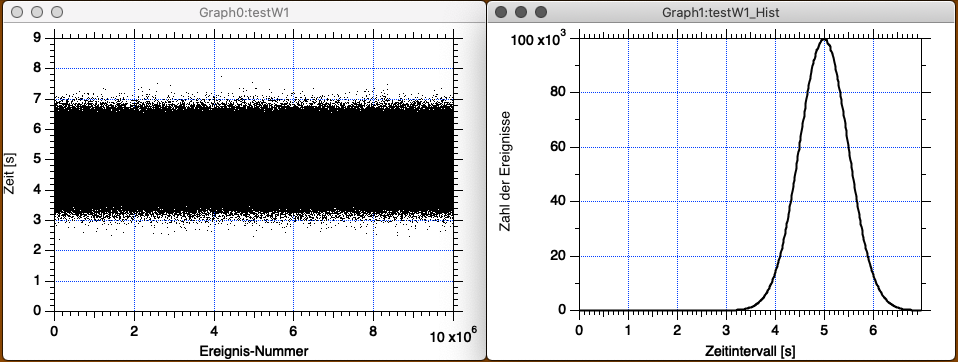Select the 'Zeitintervall [s]' axis label
The image size is (958, 362).
(750, 352)
